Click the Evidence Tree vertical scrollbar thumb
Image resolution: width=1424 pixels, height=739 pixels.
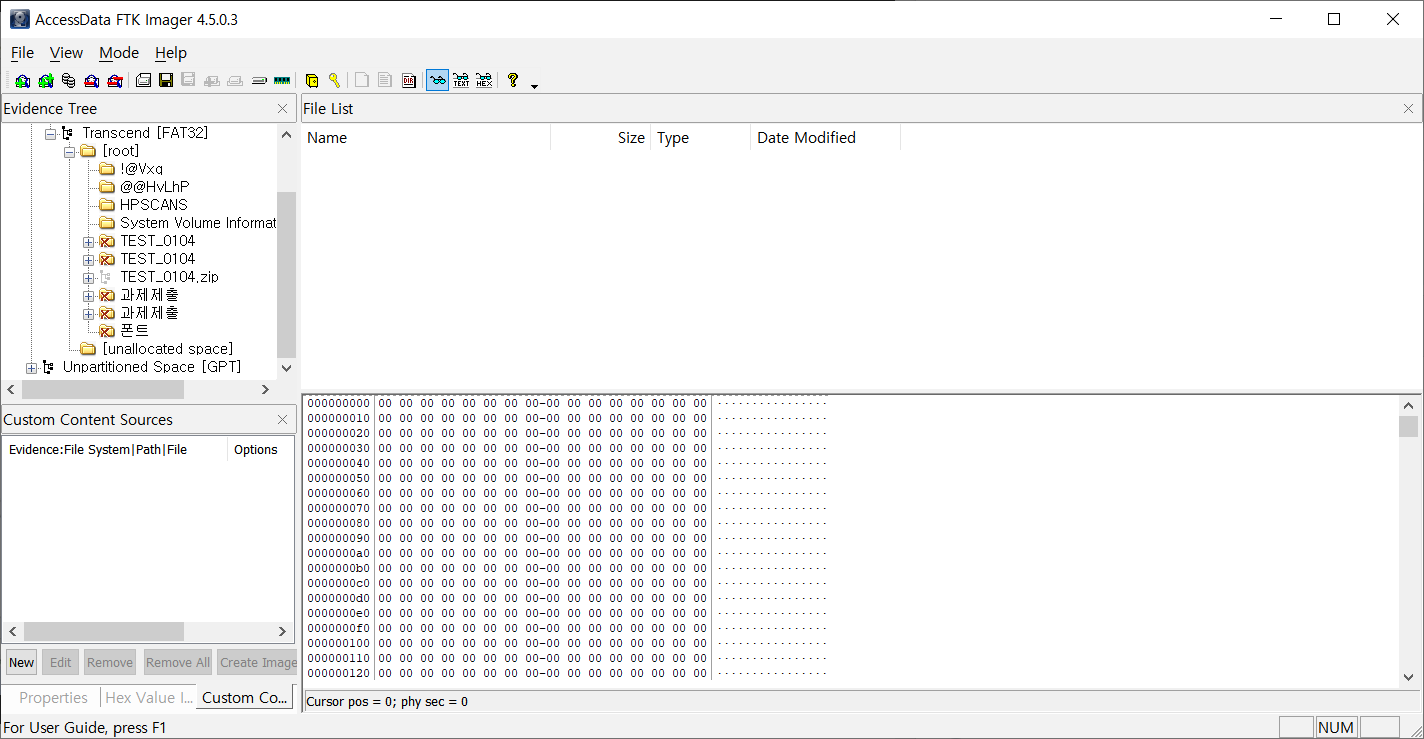click(287, 274)
